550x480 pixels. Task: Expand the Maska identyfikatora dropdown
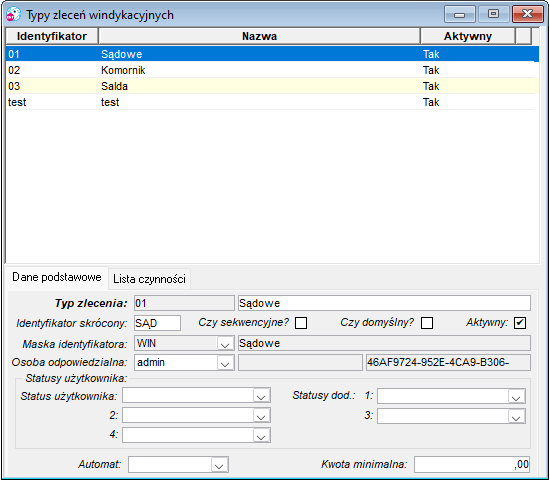point(225,344)
